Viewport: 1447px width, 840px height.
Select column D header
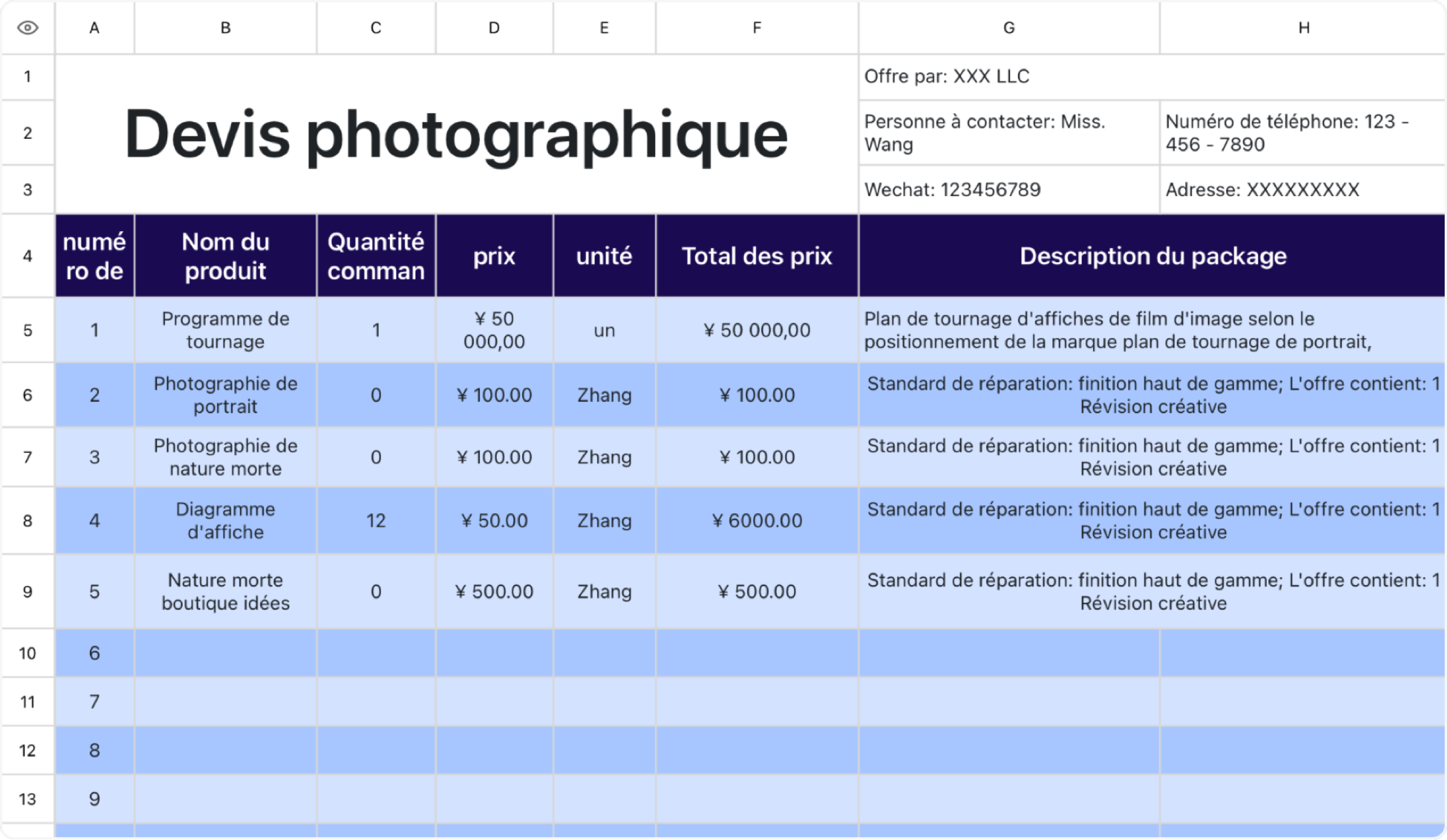click(x=495, y=28)
